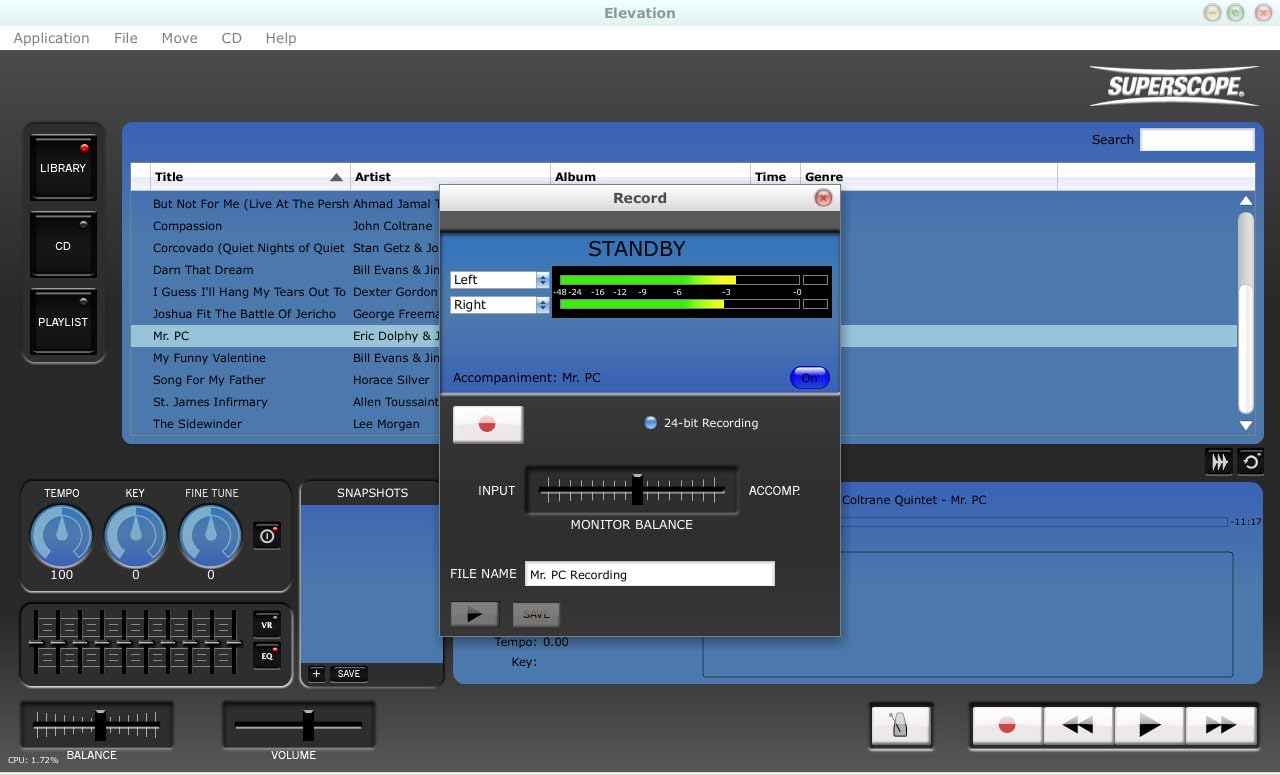Image resolution: width=1280 pixels, height=775 pixels.
Task: Start recording in the Record dialog
Action: tap(487, 424)
